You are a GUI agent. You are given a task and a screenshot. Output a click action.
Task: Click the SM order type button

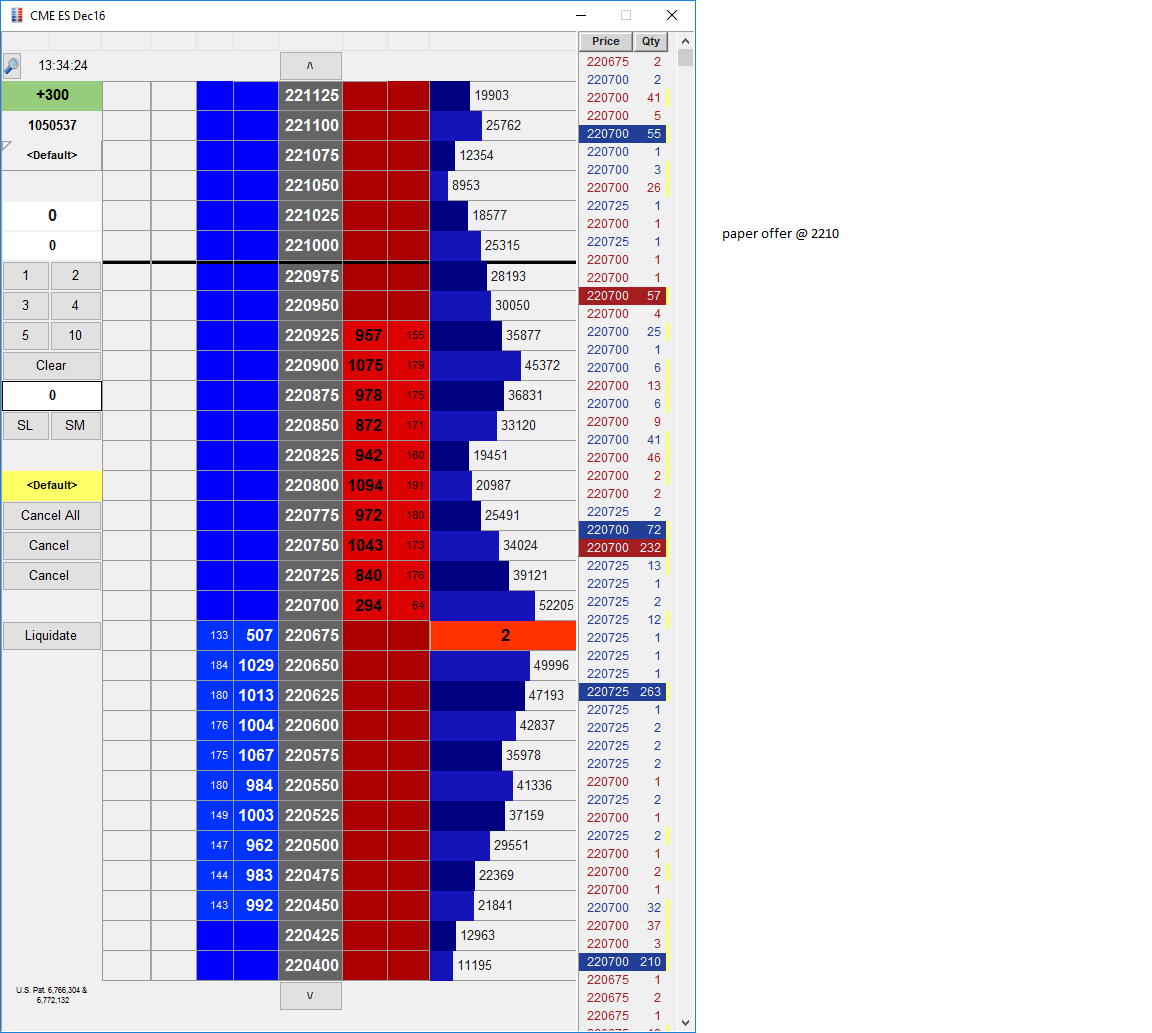coord(75,425)
